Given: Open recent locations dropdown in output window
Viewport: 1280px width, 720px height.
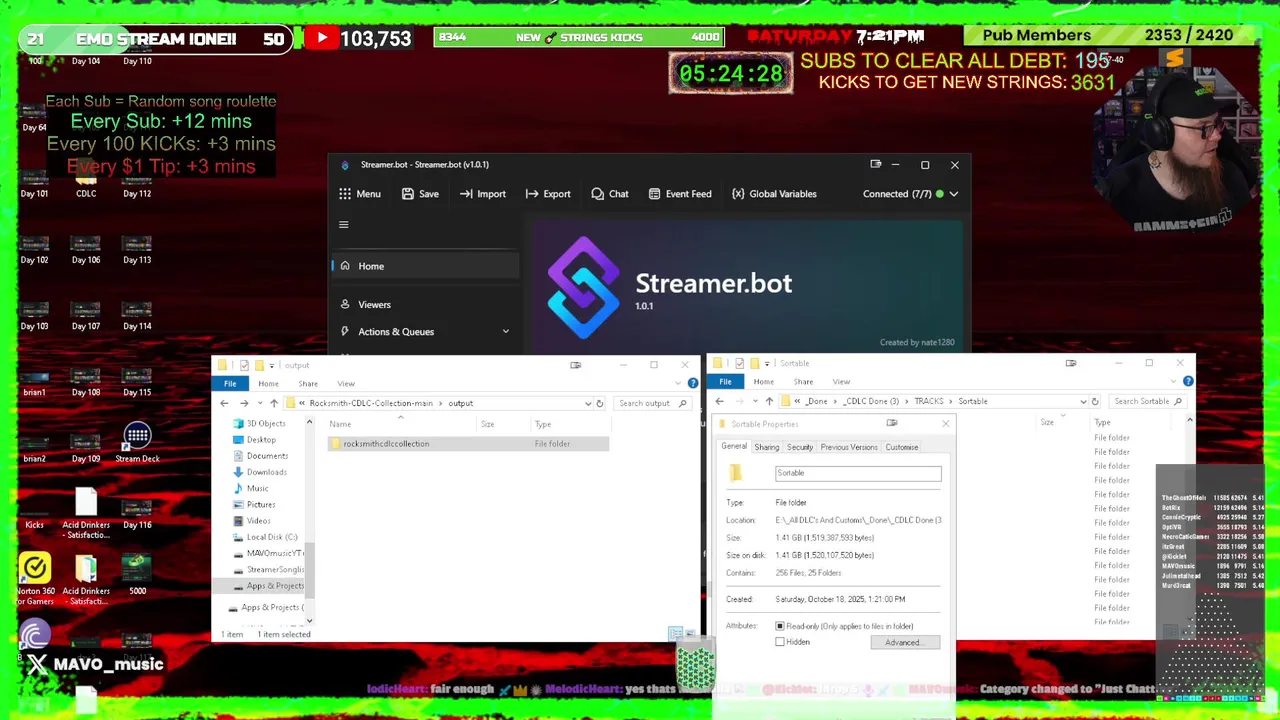Looking at the screenshot, I should (x=258, y=403).
